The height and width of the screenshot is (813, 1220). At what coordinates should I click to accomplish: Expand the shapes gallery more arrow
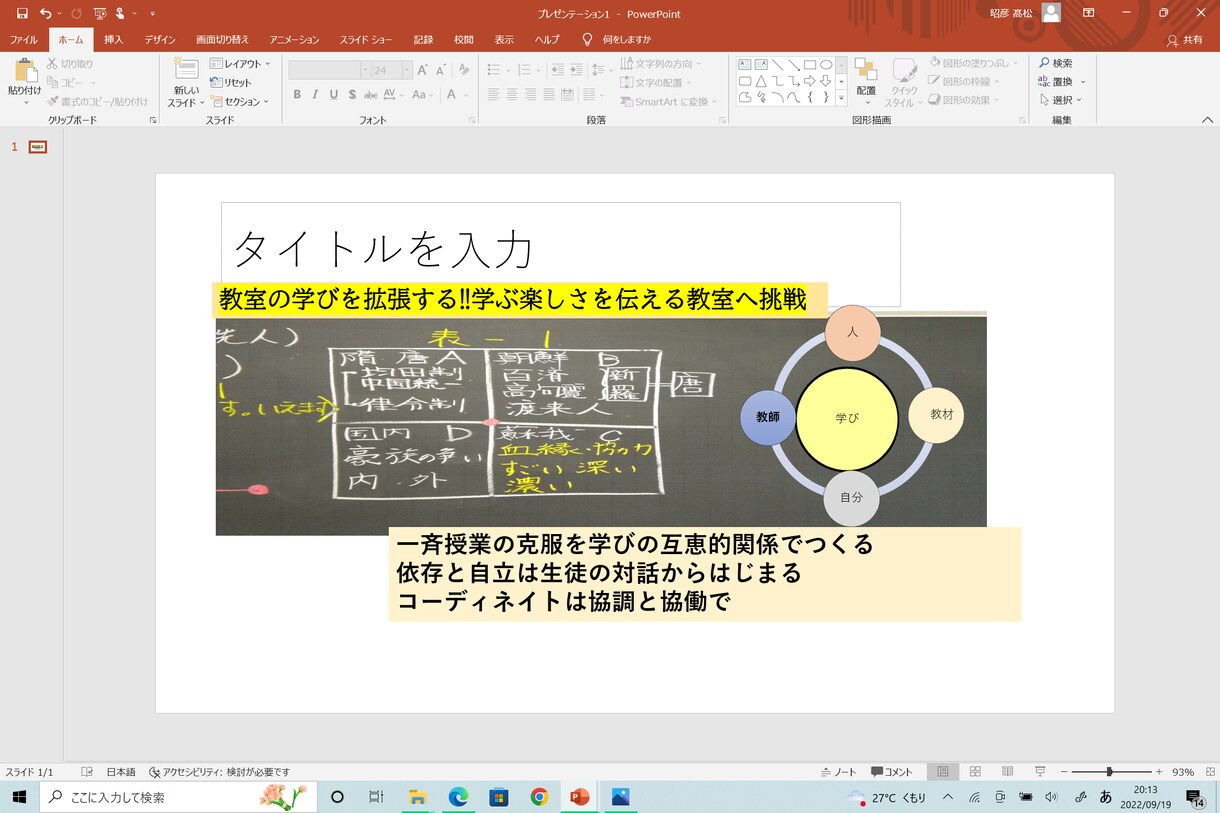click(841, 99)
